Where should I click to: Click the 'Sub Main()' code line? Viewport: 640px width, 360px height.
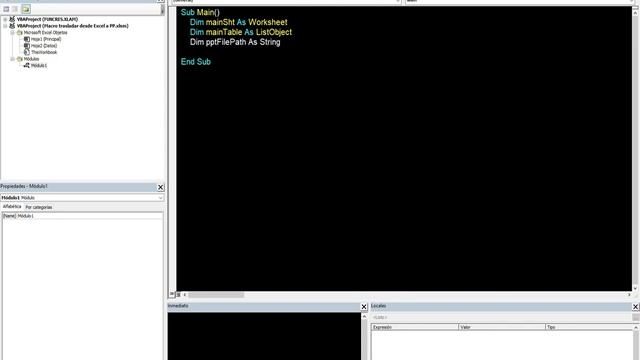click(x=200, y=12)
